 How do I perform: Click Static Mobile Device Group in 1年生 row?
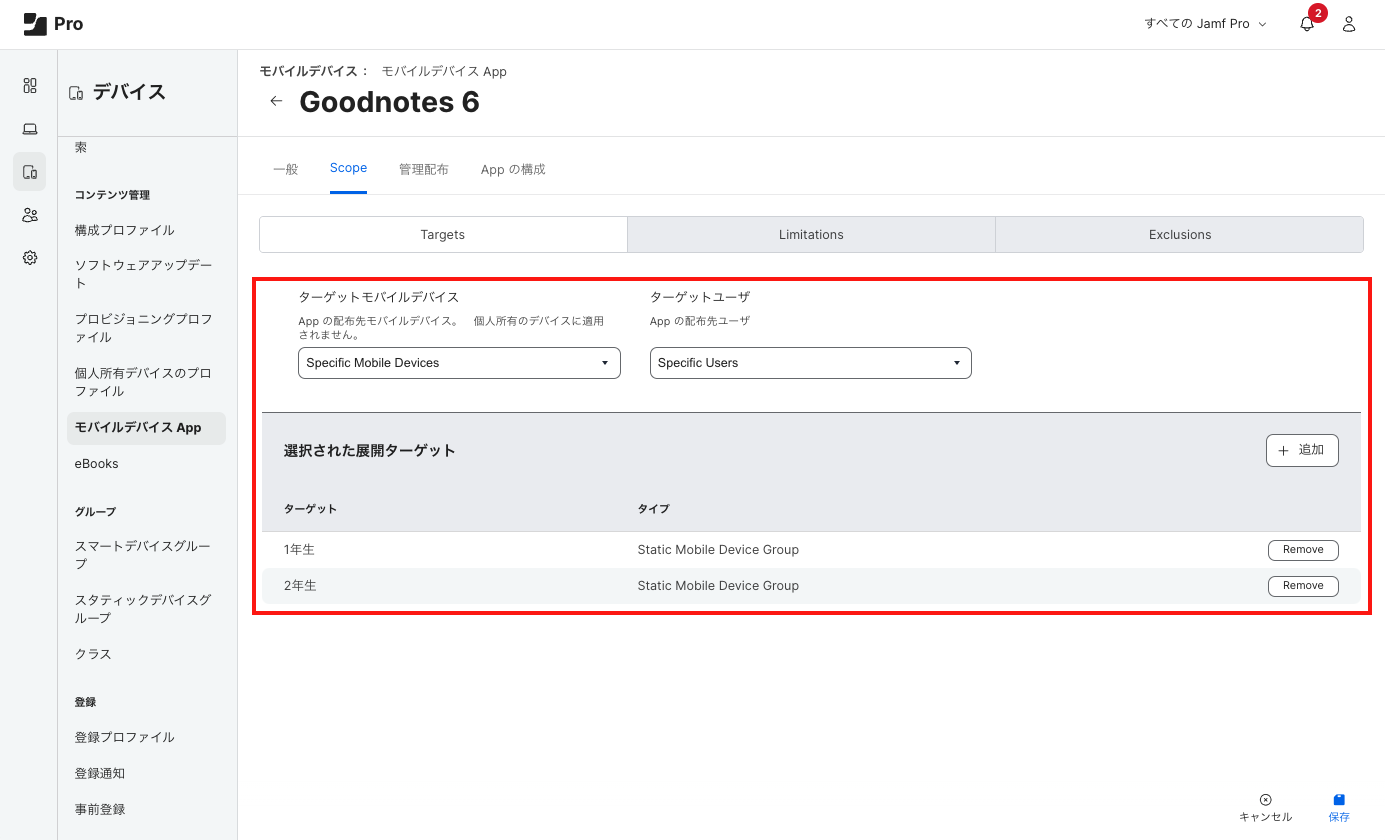point(718,550)
